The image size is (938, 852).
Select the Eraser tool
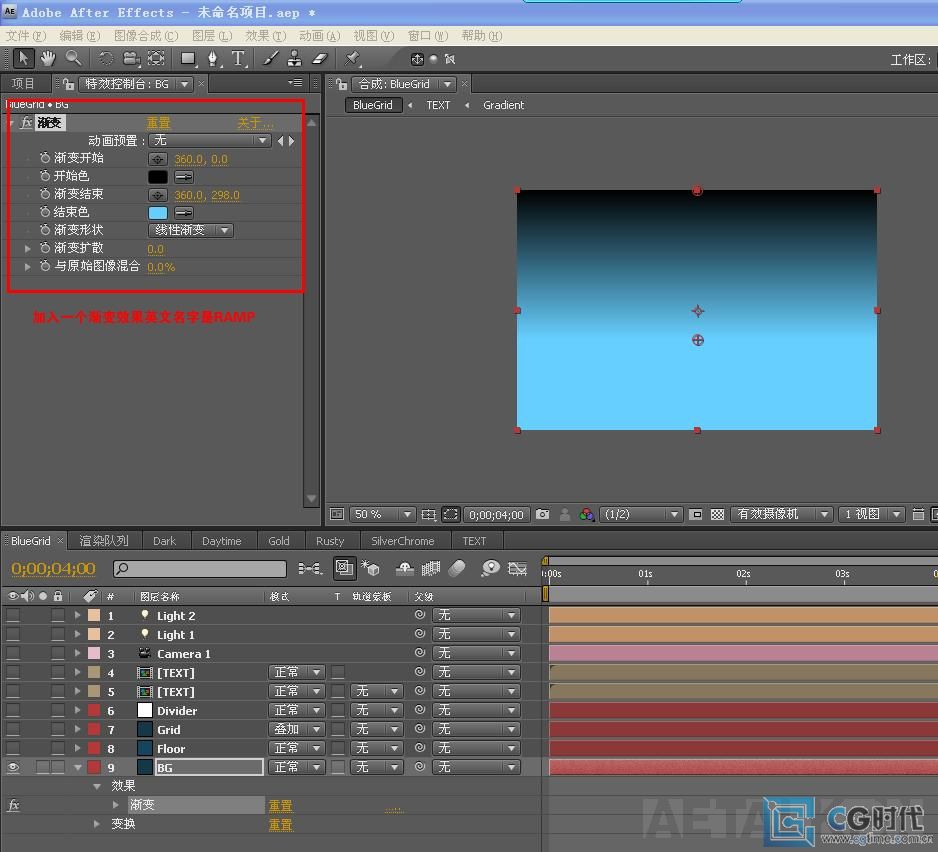click(320, 59)
